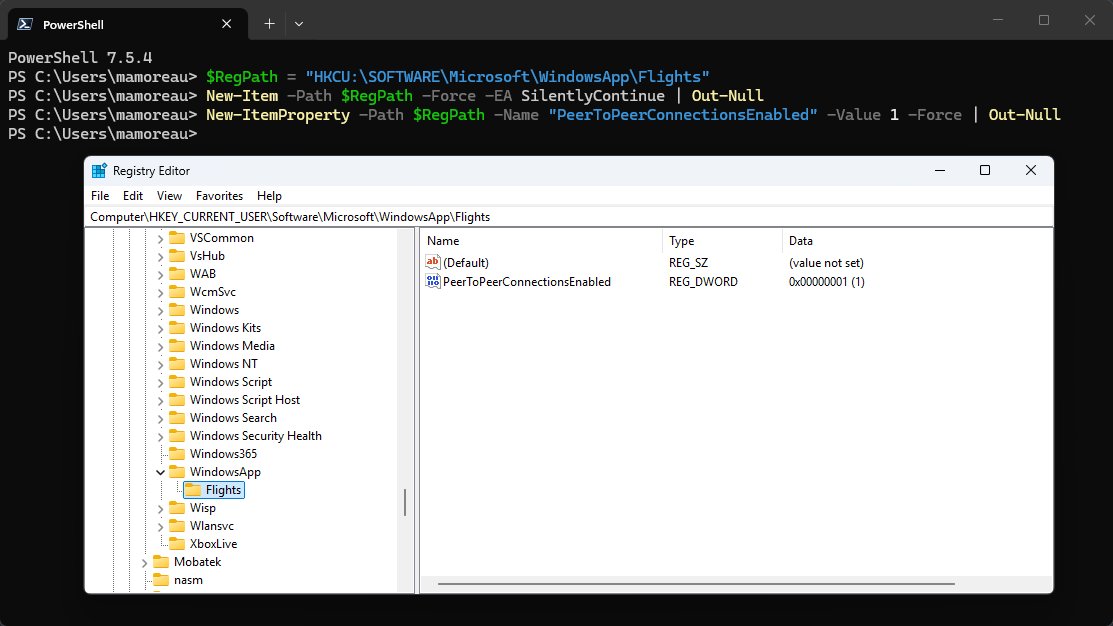Click the Registry Editor title bar icon
1113x626 pixels.
pyautogui.click(x=99, y=171)
